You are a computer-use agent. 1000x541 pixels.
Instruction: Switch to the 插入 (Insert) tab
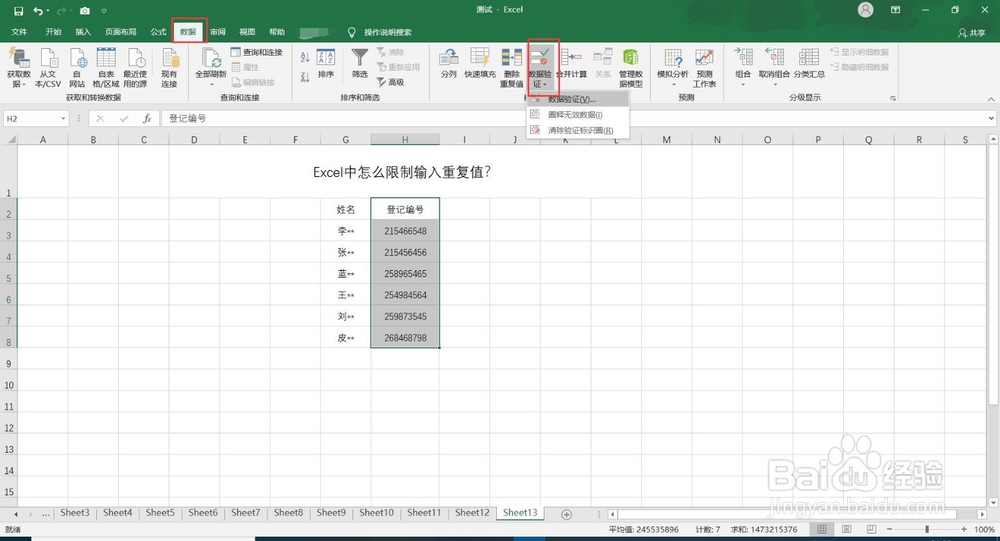click(83, 32)
